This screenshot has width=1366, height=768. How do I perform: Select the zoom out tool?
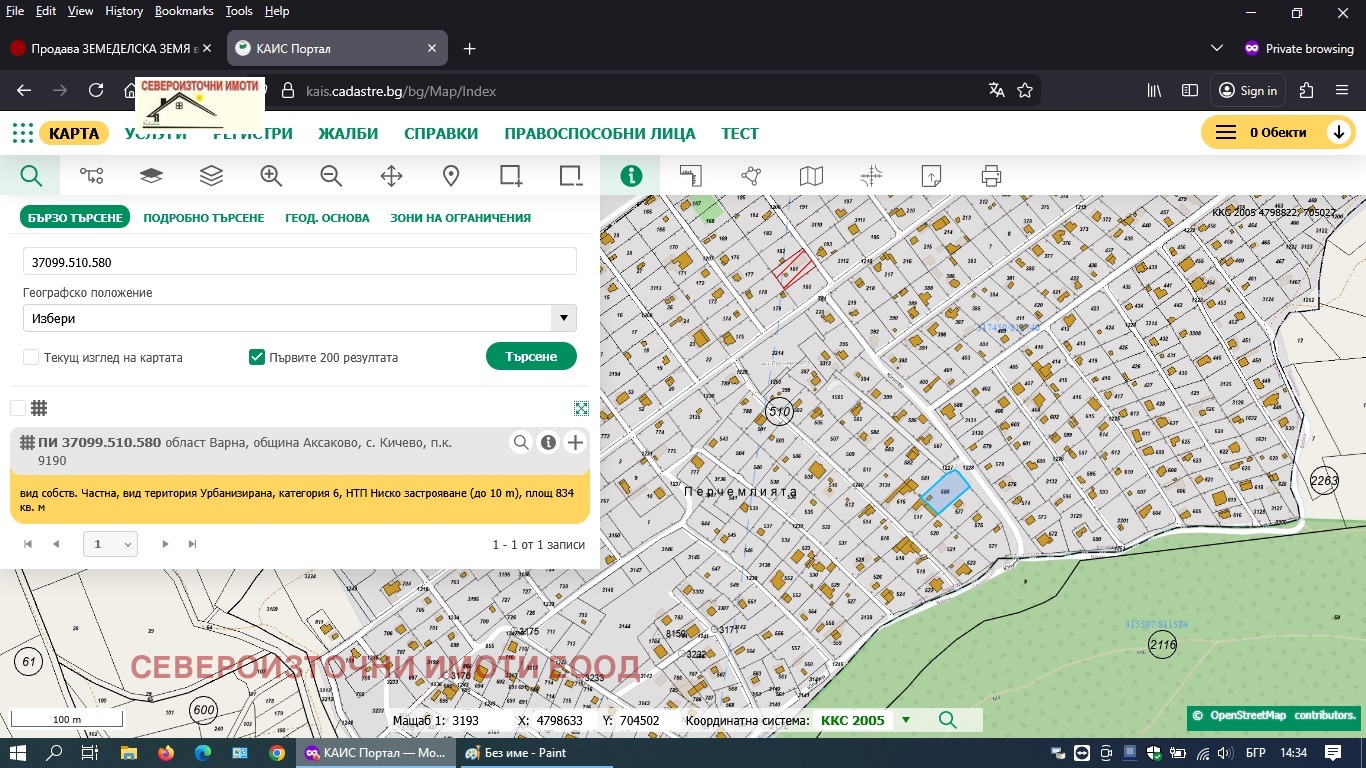[330, 175]
